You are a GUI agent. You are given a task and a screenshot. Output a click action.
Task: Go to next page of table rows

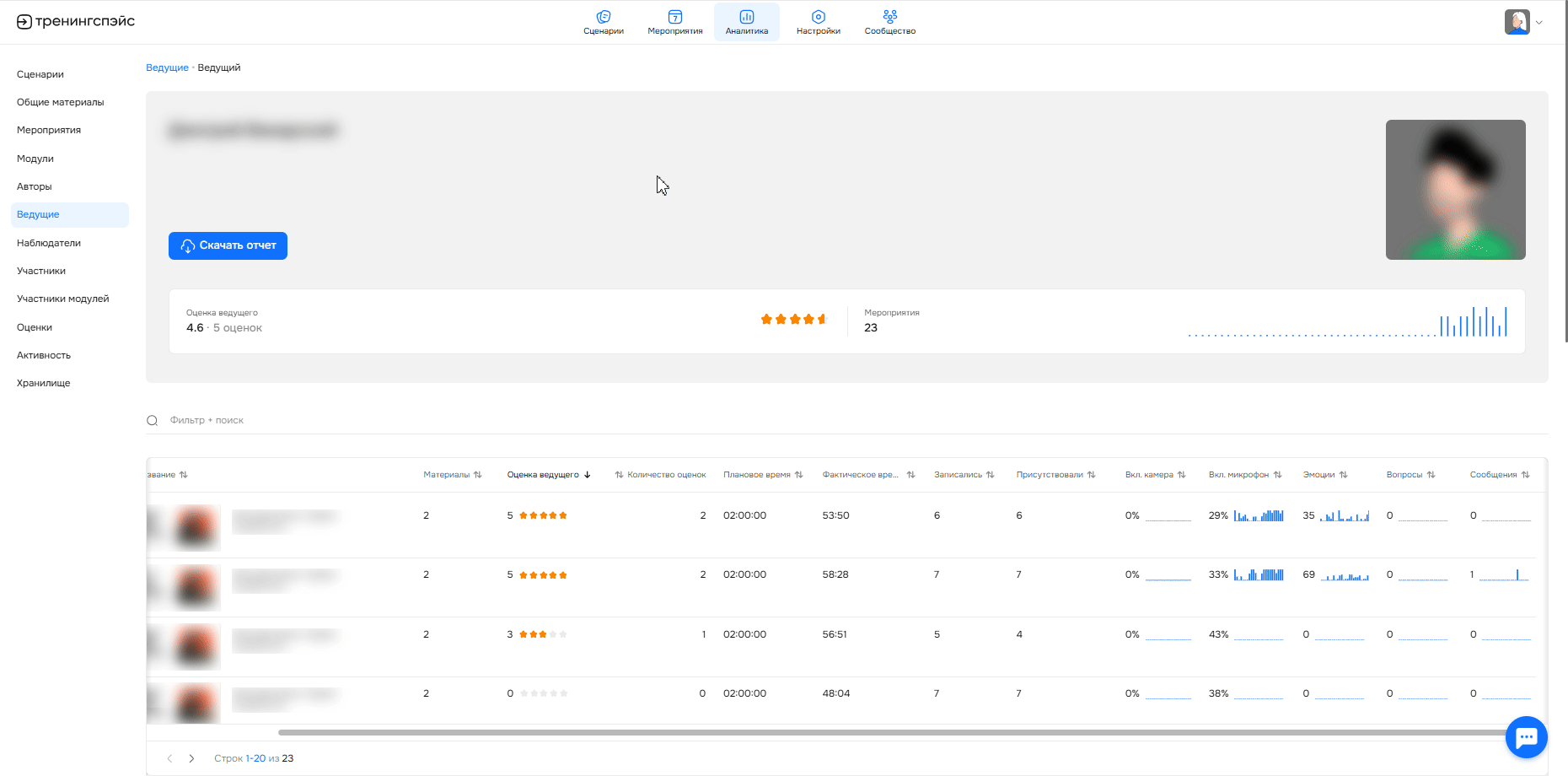click(x=192, y=758)
